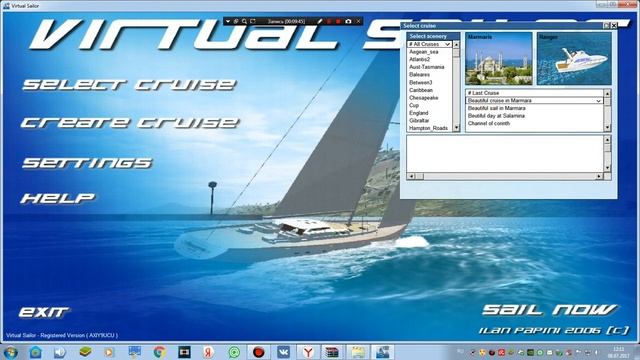Select 'Channel of corinth' cruise
Viewport: 640px width, 360px height.
(534, 123)
